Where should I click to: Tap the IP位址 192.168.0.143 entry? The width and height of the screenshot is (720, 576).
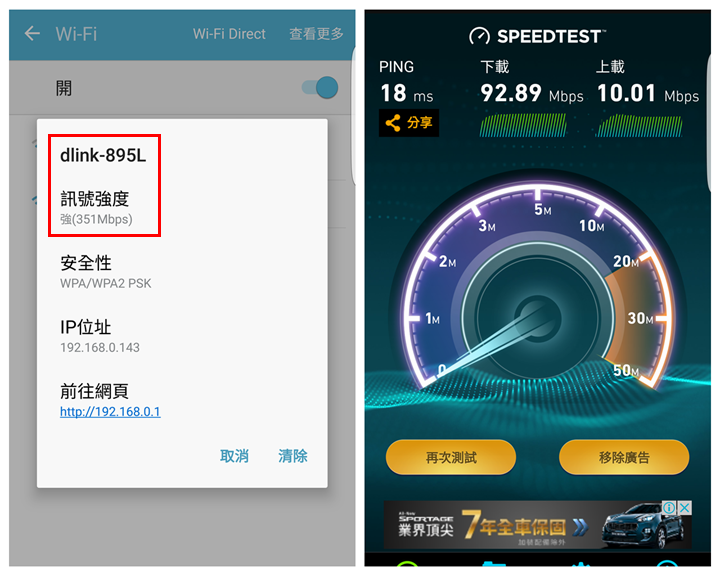100,337
